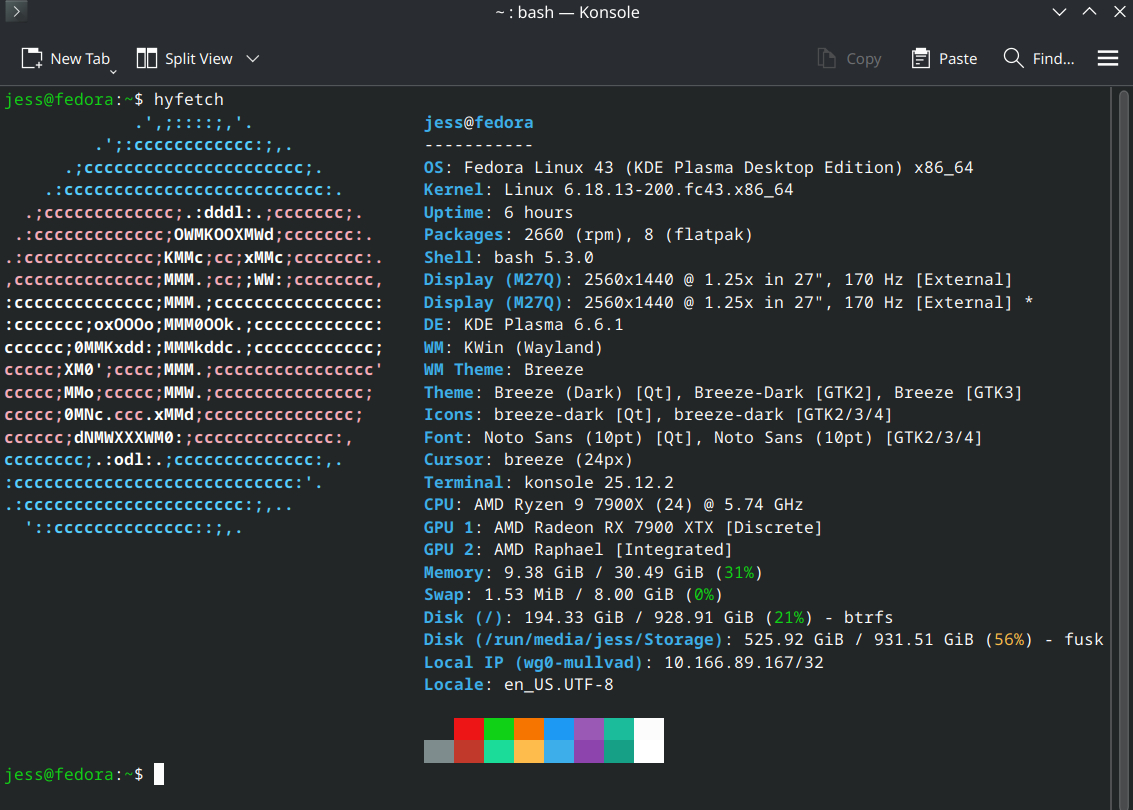Open Find with the magnifier icon
This screenshot has height=810, width=1133.
[1013, 58]
